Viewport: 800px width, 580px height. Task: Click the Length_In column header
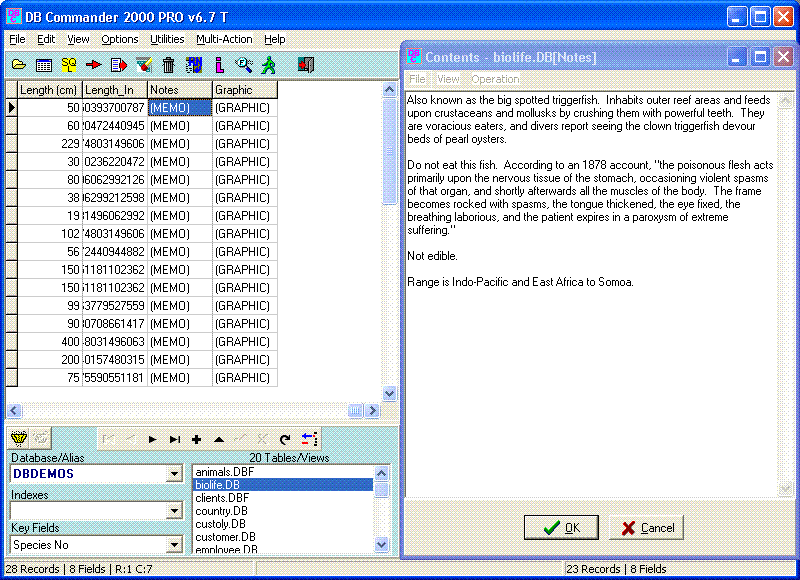115,90
